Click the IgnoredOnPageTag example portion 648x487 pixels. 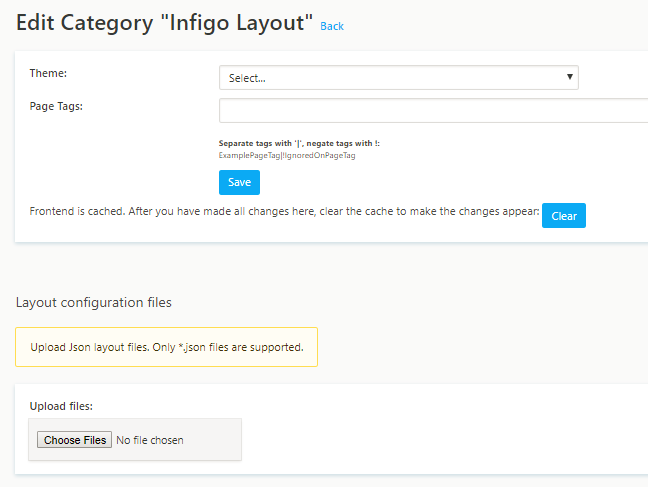point(319,155)
